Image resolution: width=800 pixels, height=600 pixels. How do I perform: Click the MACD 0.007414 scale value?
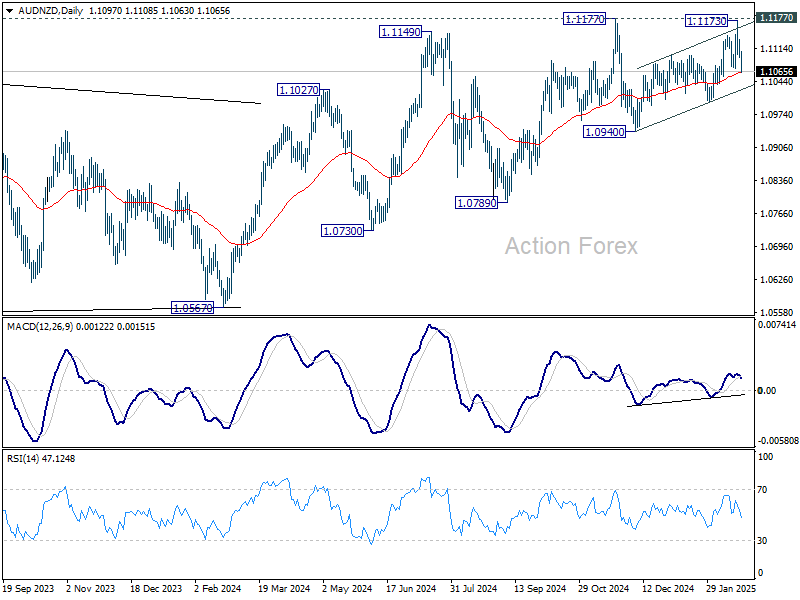[777, 324]
